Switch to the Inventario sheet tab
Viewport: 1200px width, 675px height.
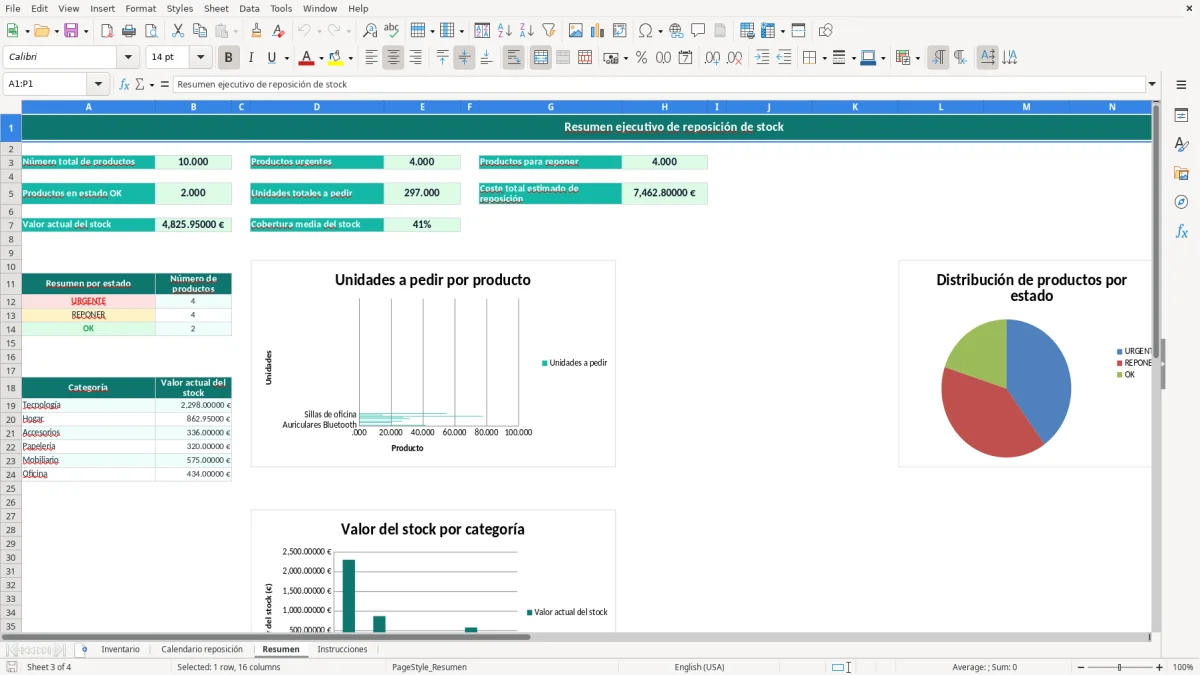[x=121, y=649]
